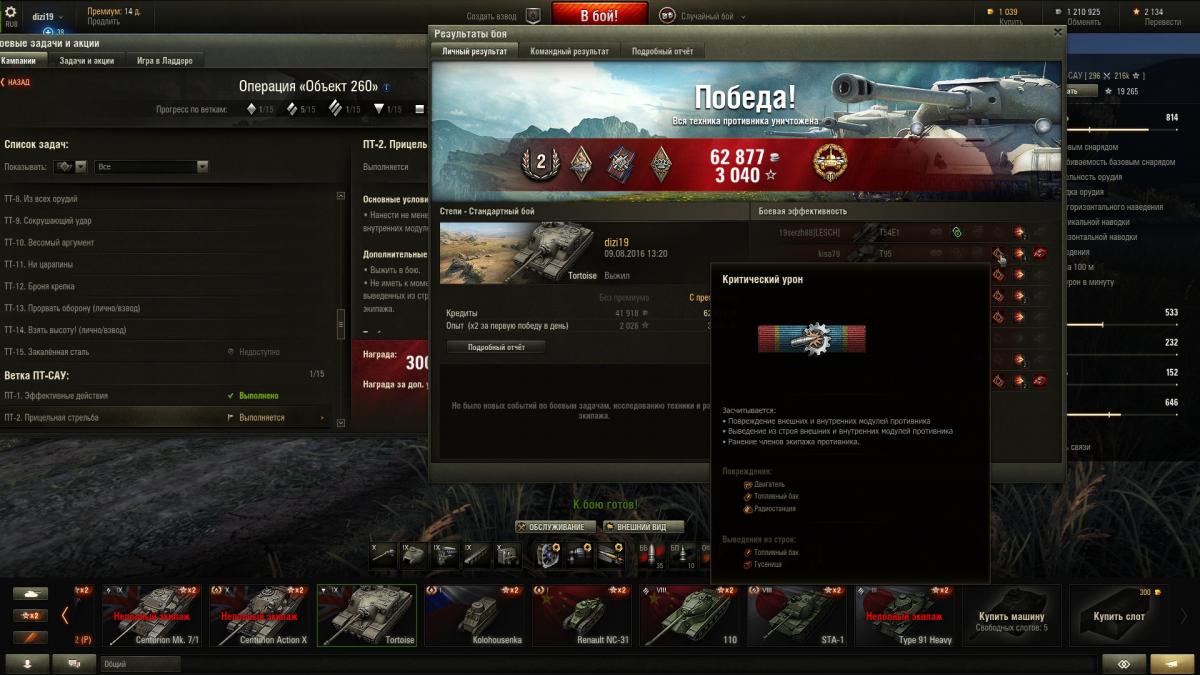The width and height of the screenshot is (1200, 675).
Task: Select task ТТ-9. Сокрушающий удар
Action: [165, 221]
